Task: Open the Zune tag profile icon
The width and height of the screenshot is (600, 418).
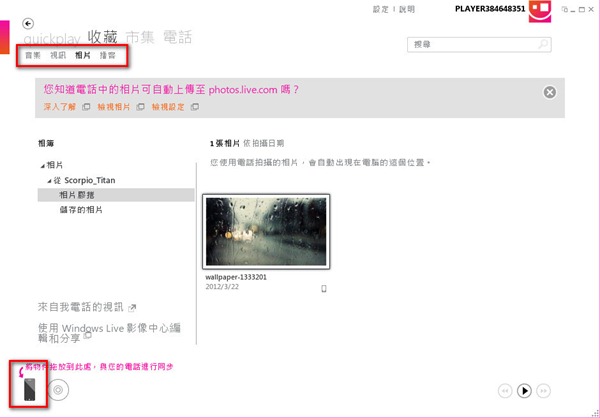Action: pos(540,11)
